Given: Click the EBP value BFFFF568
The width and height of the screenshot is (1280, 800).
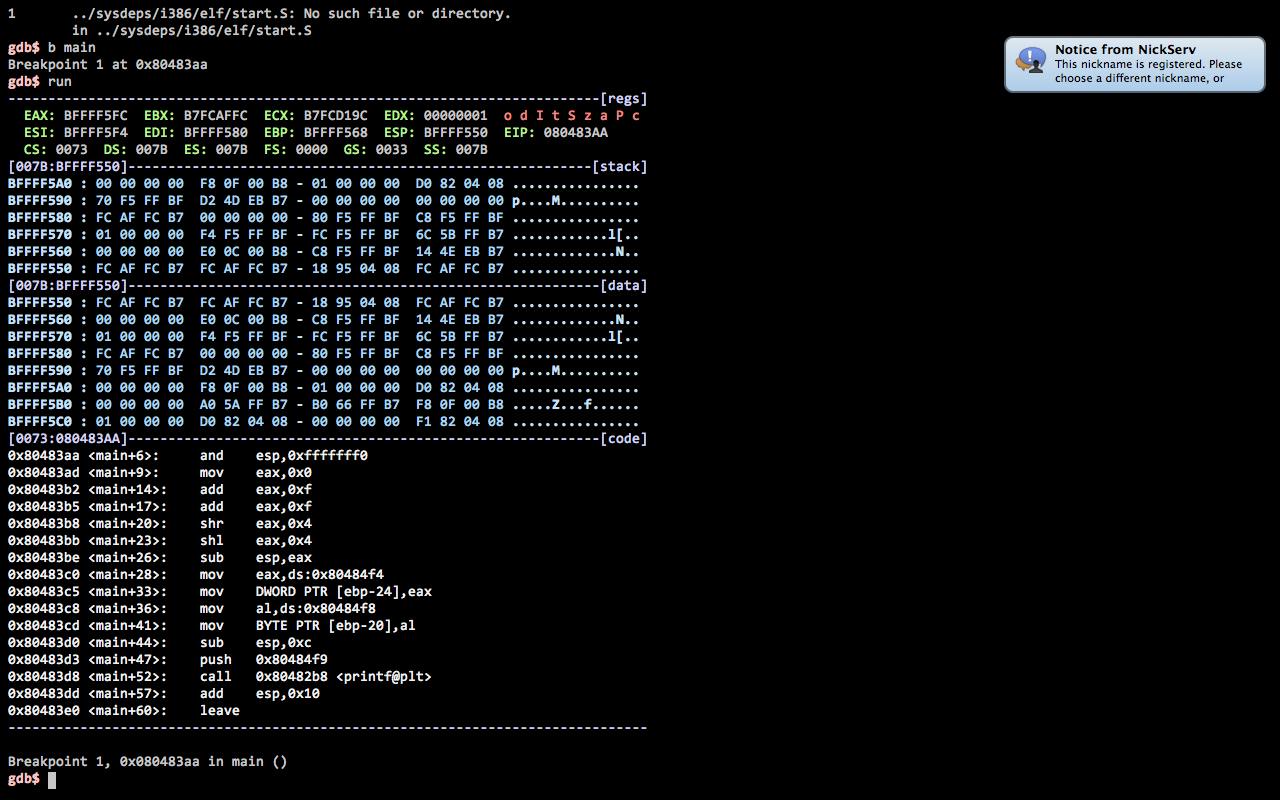Looking at the screenshot, I should [336, 132].
